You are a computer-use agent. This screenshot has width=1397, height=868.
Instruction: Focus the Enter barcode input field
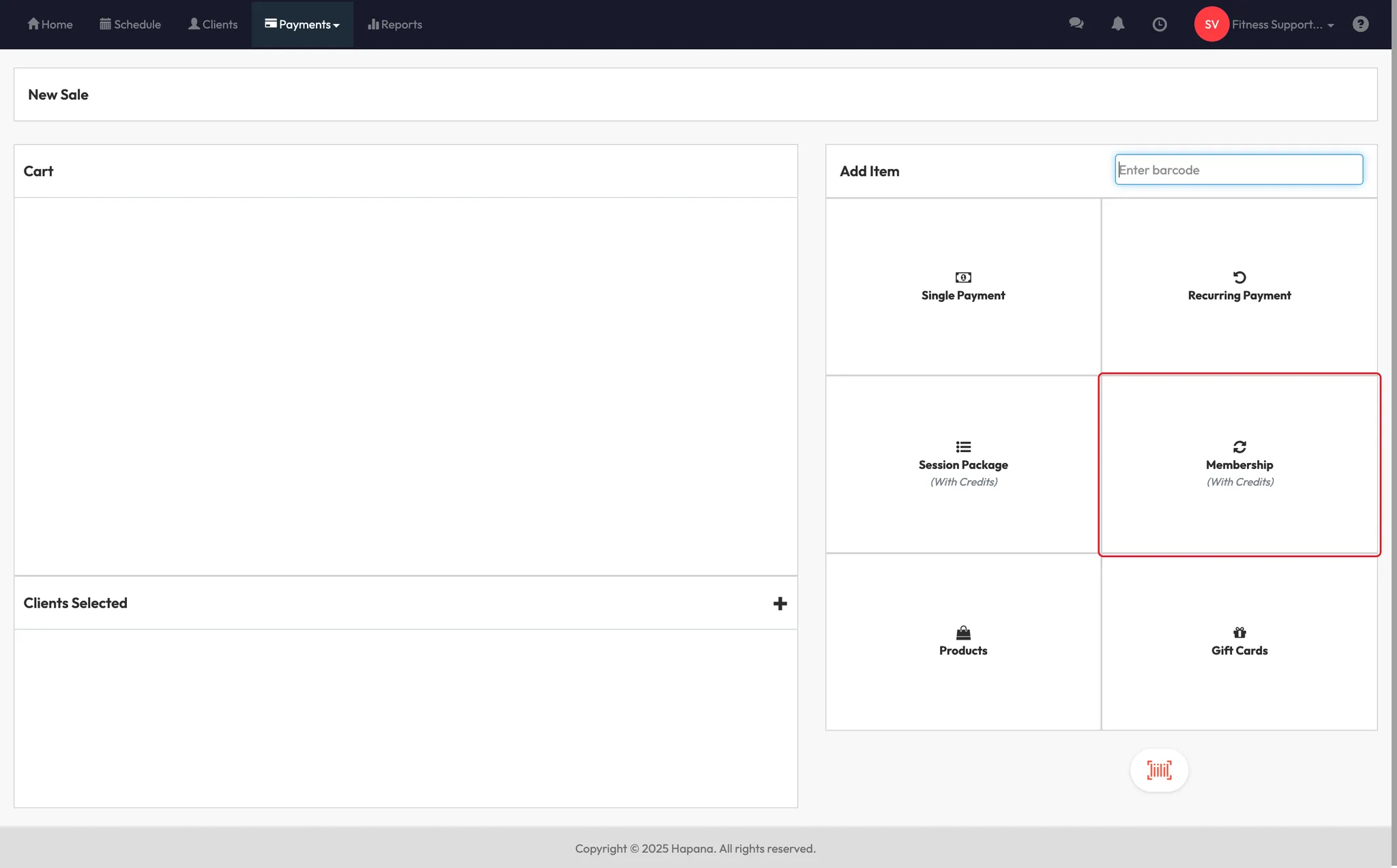(1238, 170)
